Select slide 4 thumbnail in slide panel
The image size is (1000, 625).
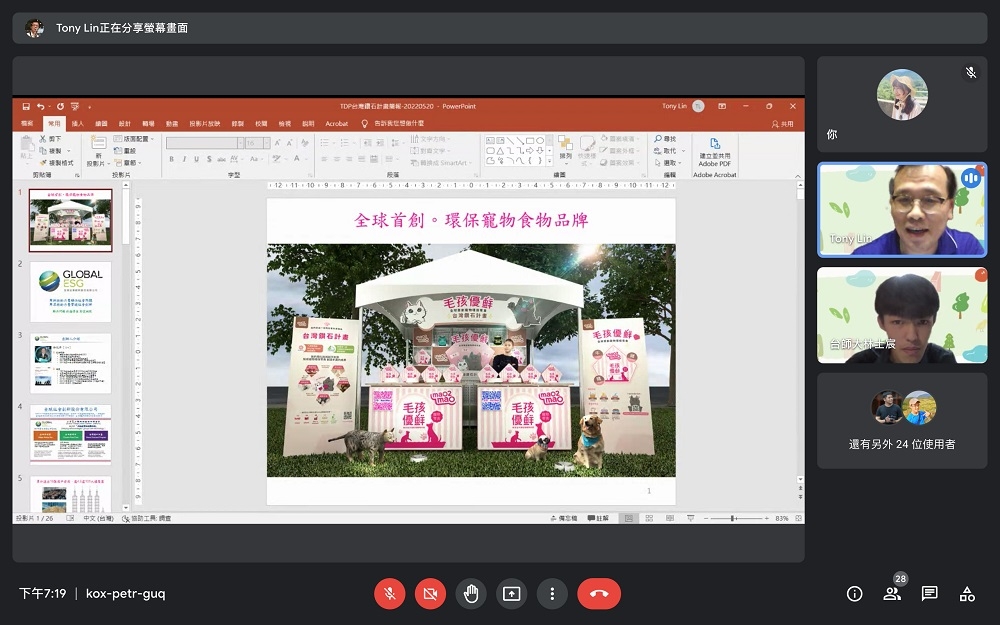pyautogui.click(x=70, y=434)
